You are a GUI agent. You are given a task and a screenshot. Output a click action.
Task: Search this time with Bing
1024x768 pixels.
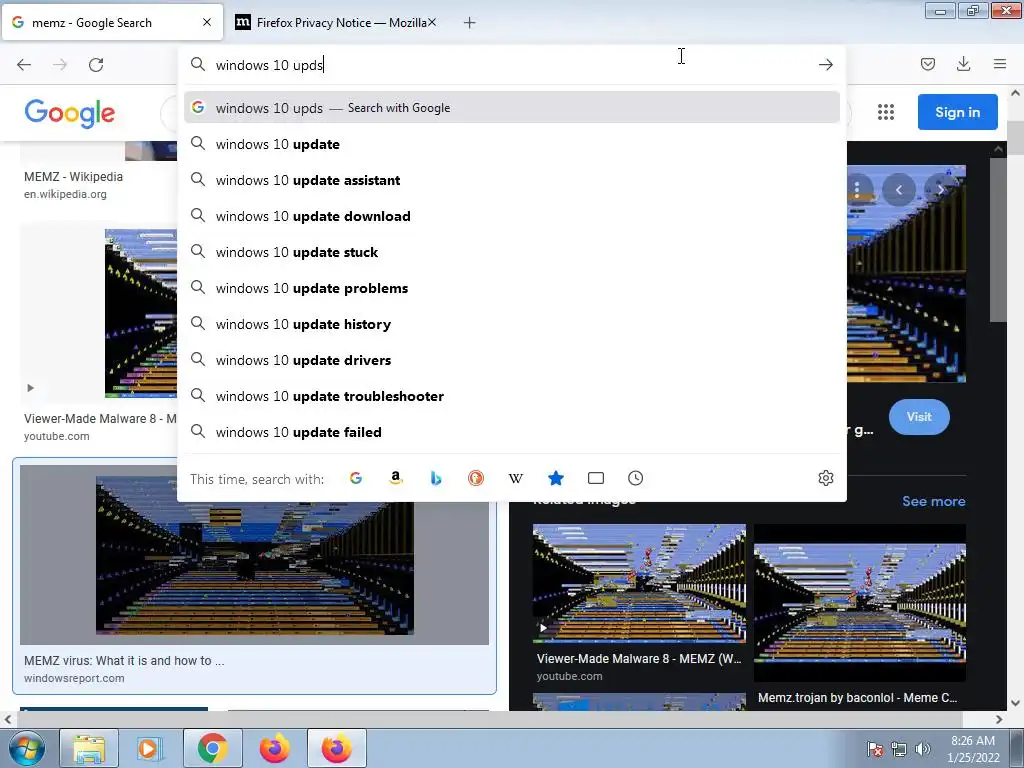coord(436,479)
